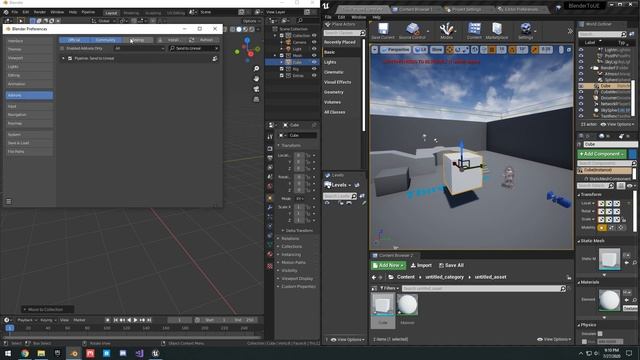Click the pan hand icon in Blender viewport
Viewport: 640px width, 360px height.
click(x=256, y=78)
